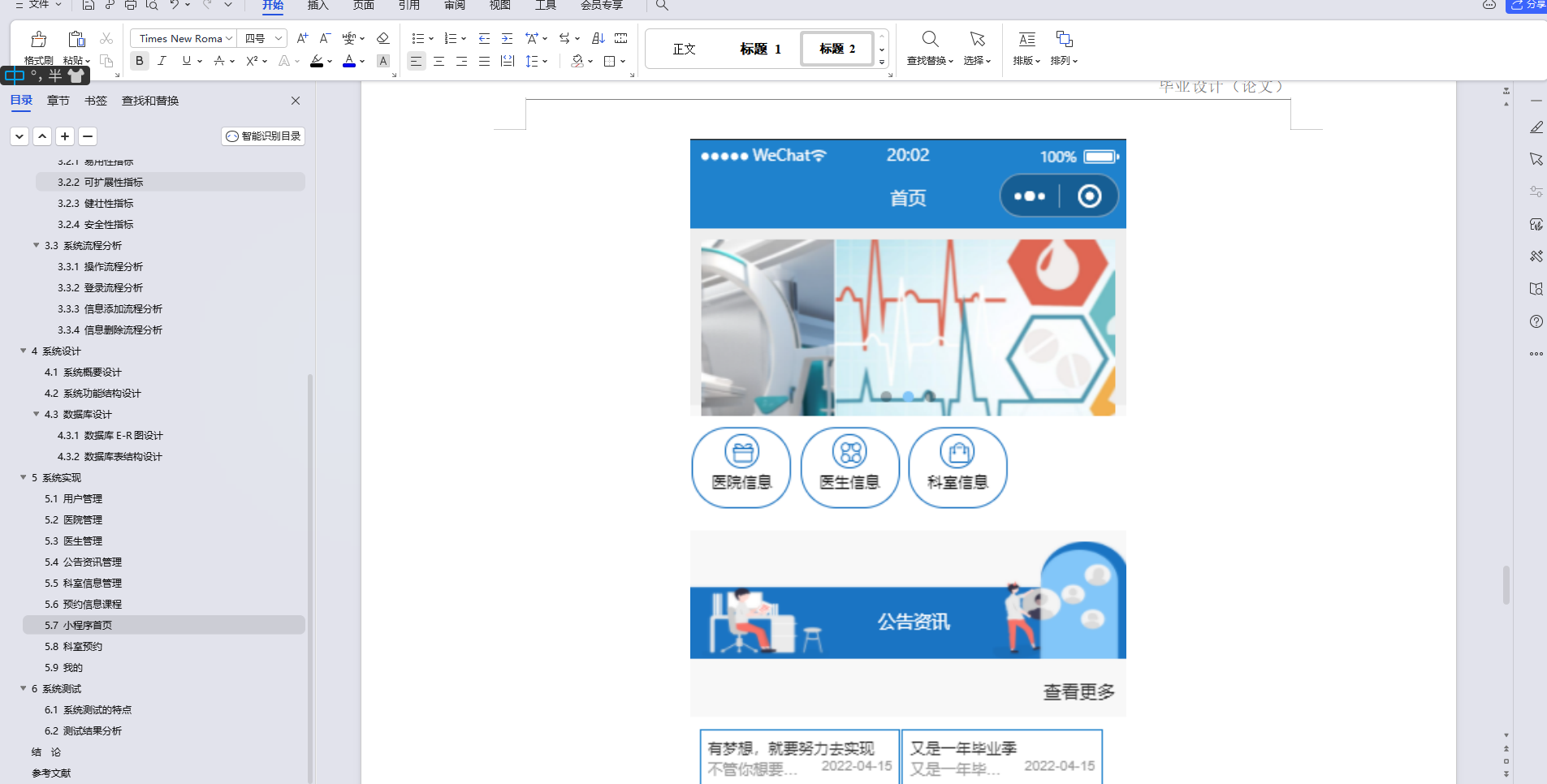Click the 剪切 (Cut) scissors icon

click(107, 38)
